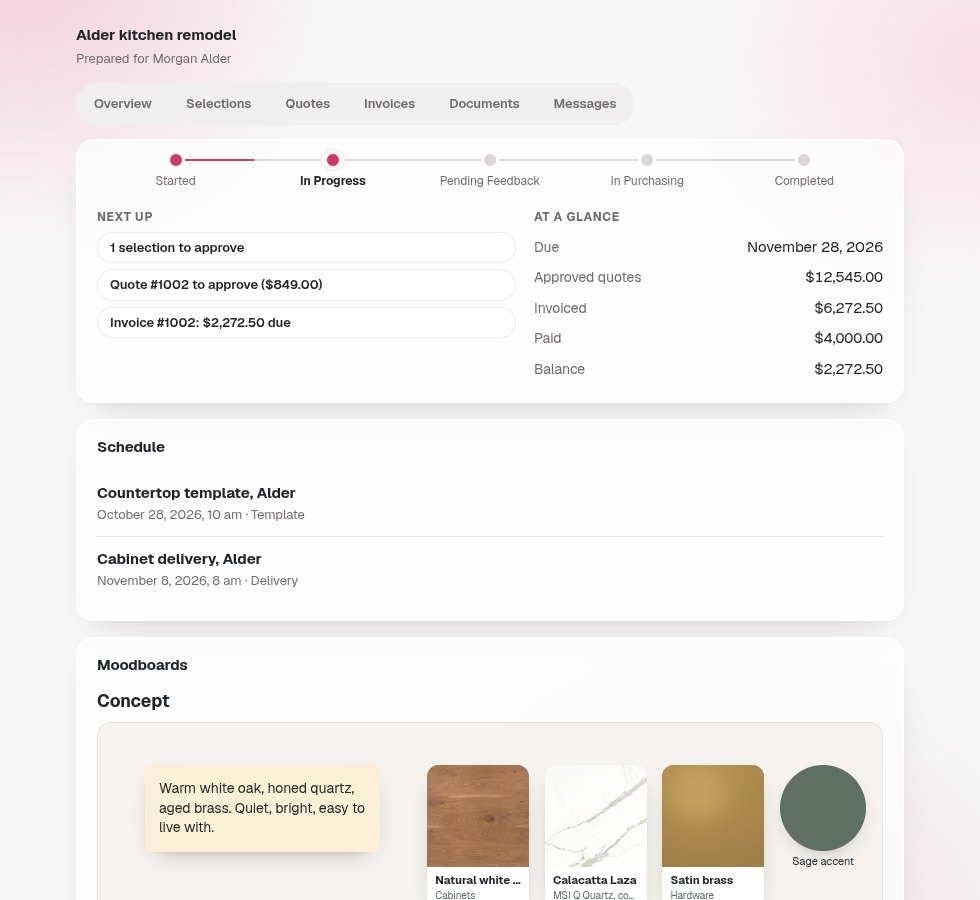The height and width of the screenshot is (900, 980).
Task: Open the Documents tab
Action: pyautogui.click(x=484, y=104)
